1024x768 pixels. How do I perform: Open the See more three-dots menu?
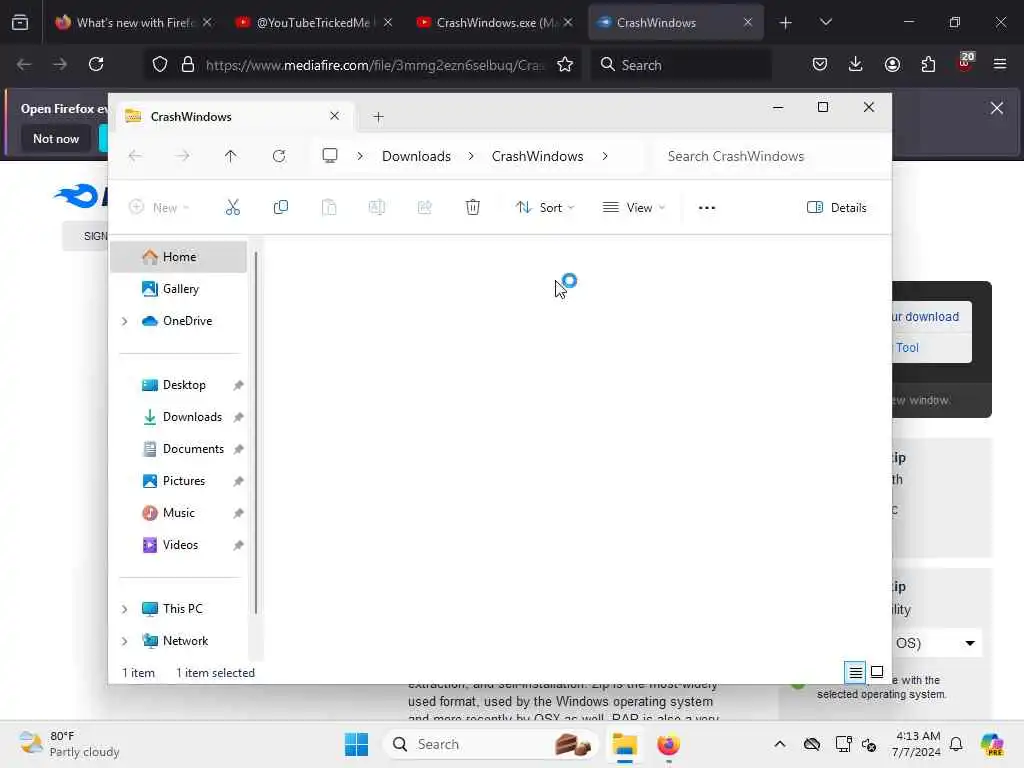click(707, 208)
